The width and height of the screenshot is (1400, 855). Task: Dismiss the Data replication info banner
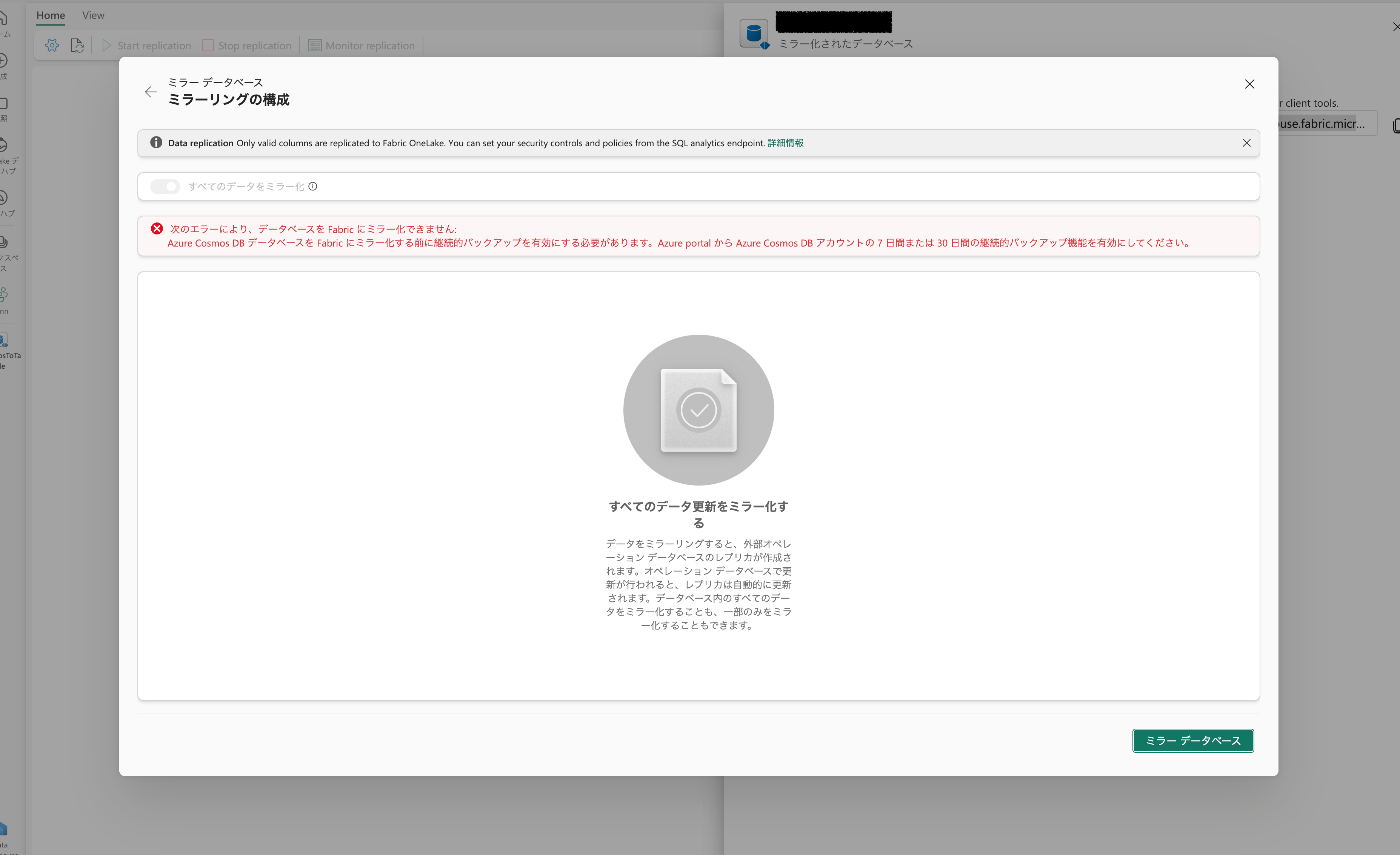[1246, 143]
